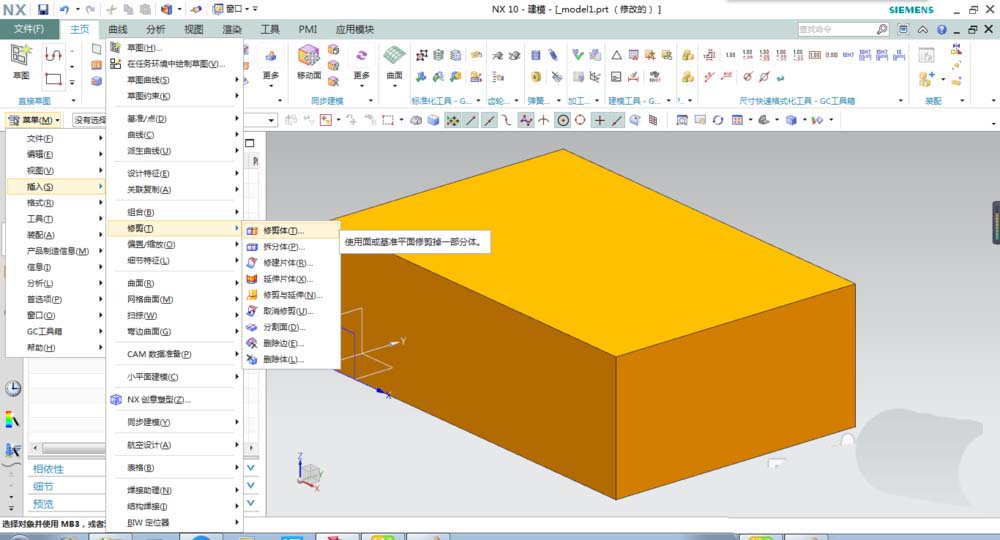Open the 同步建模(Y) submenu
Screen dimensions: 1000x540
click(174, 422)
